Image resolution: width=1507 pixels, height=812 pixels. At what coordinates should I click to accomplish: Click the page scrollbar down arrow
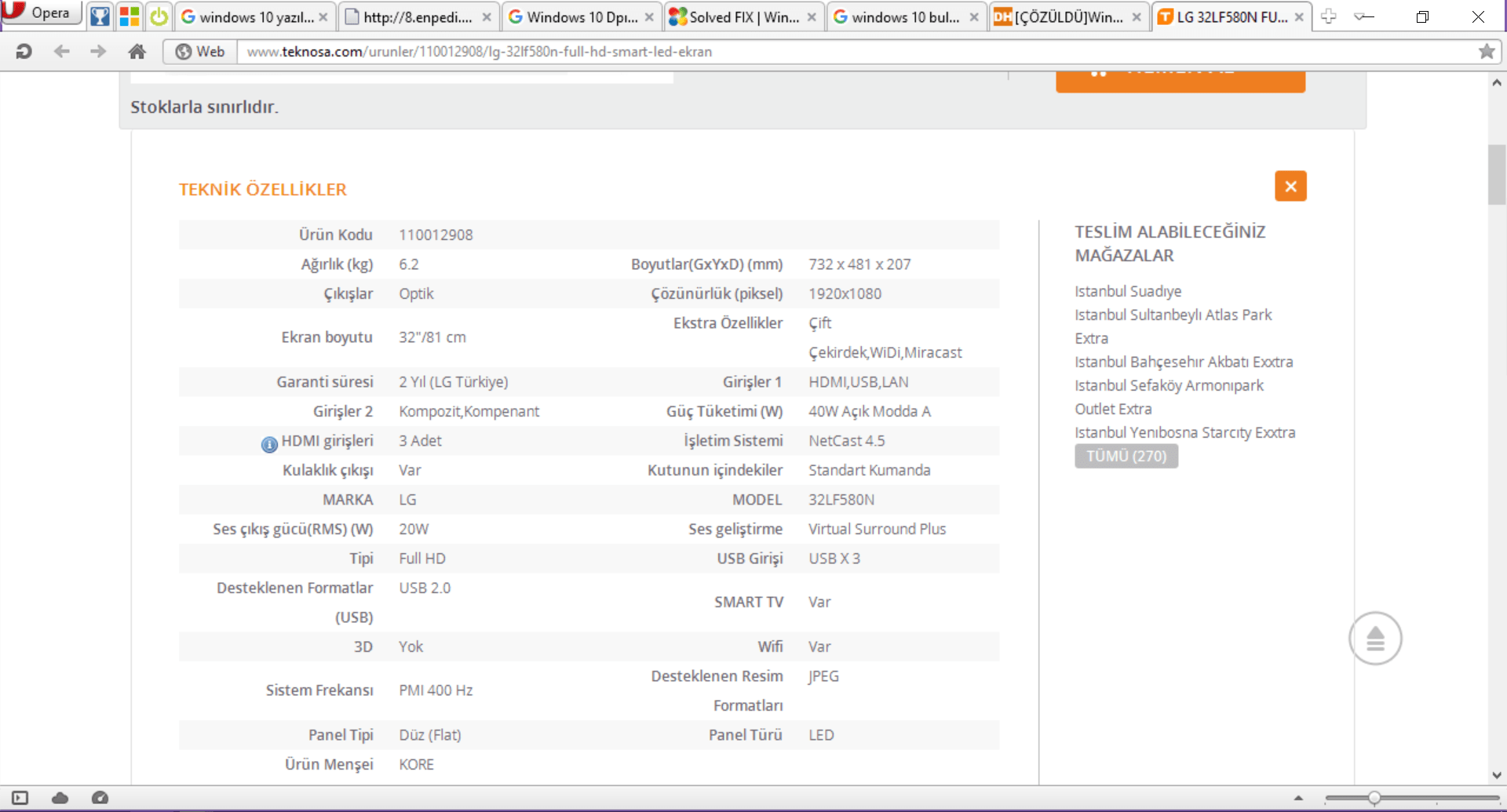pyautogui.click(x=1497, y=775)
